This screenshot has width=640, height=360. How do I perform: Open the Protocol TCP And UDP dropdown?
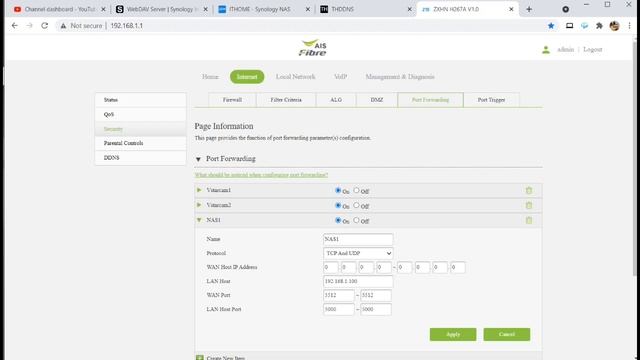click(358, 253)
